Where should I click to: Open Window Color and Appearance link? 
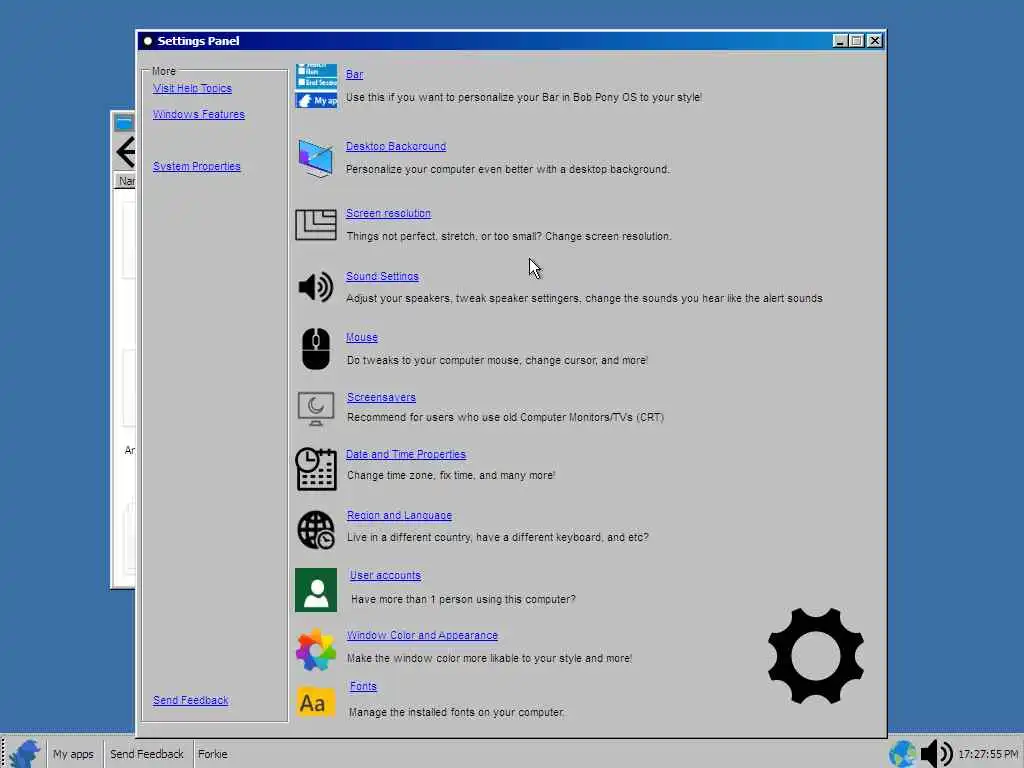click(422, 635)
